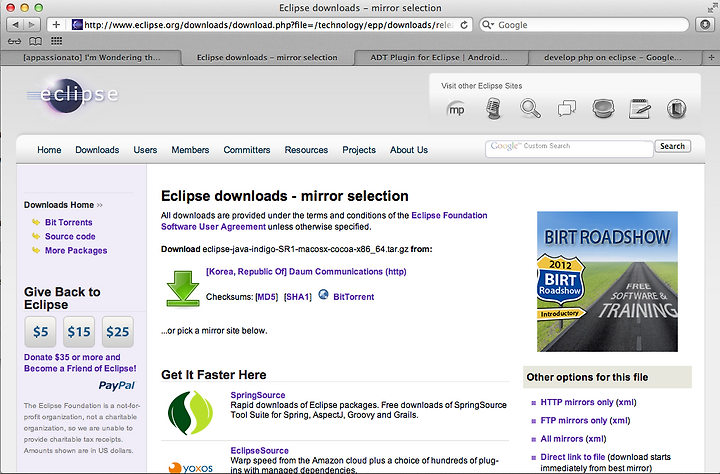Donate $15 to Eclipse
The image size is (720, 474).
[x=79, y=332]
